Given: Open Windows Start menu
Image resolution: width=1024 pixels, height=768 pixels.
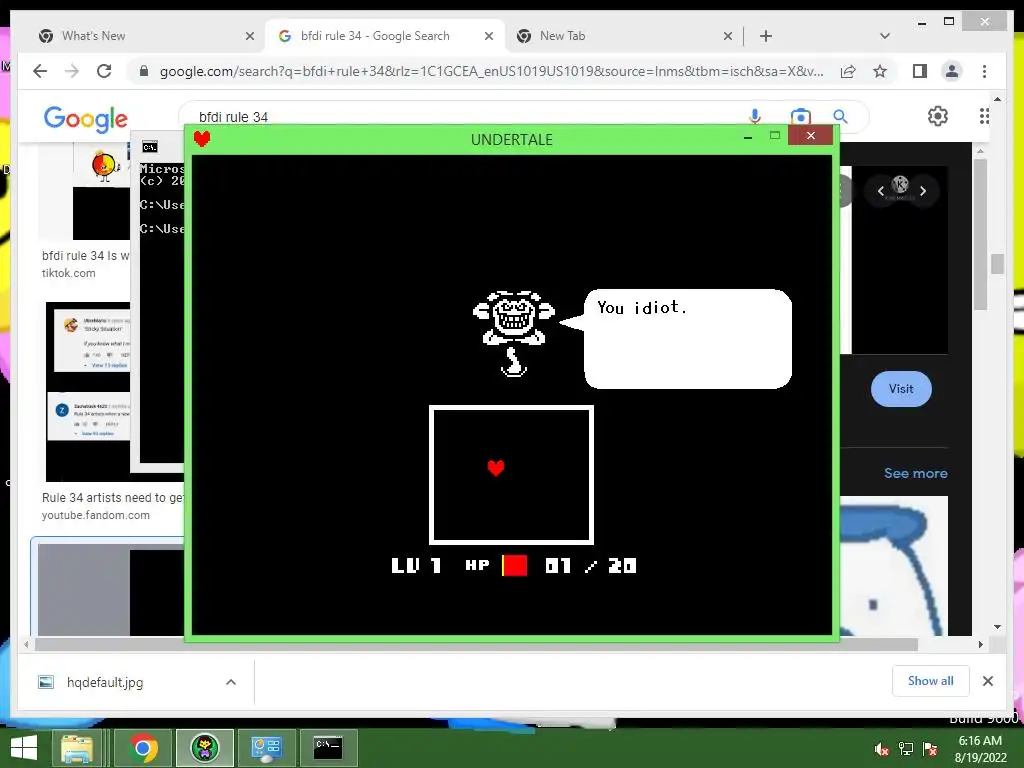Looking at the screenshot, I should pos(24,748).
